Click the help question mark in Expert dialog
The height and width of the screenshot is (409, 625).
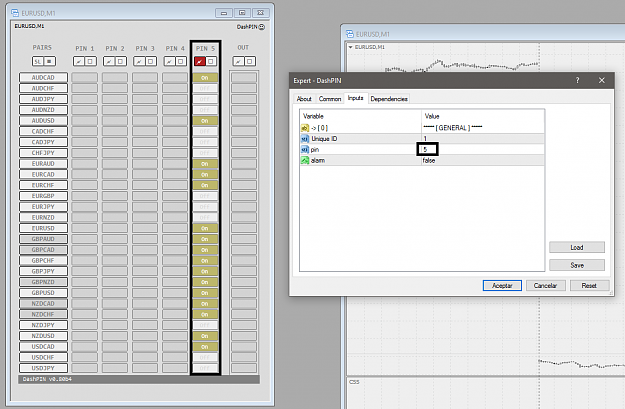pyautogui.click(x=578, y=80)
